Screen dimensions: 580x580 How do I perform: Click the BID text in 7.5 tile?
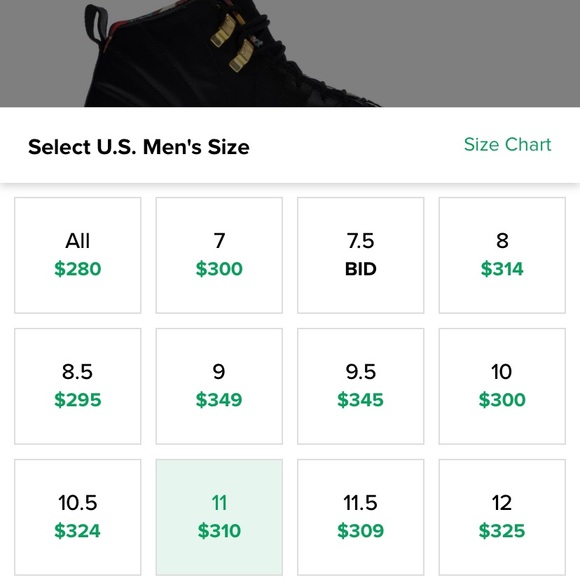pos(361,269)
